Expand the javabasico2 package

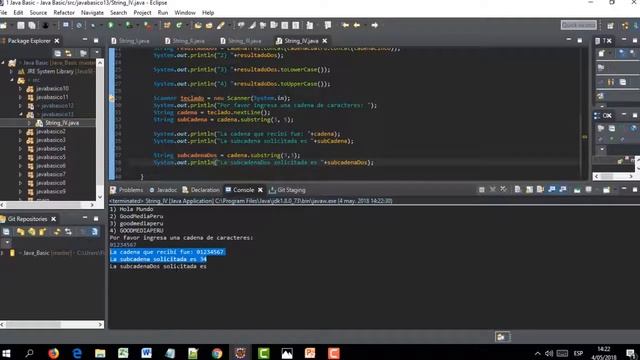(20, 131)
